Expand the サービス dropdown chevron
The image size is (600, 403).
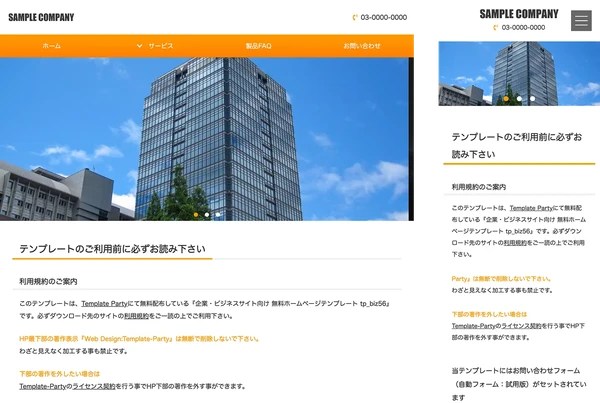pos(139,46)
